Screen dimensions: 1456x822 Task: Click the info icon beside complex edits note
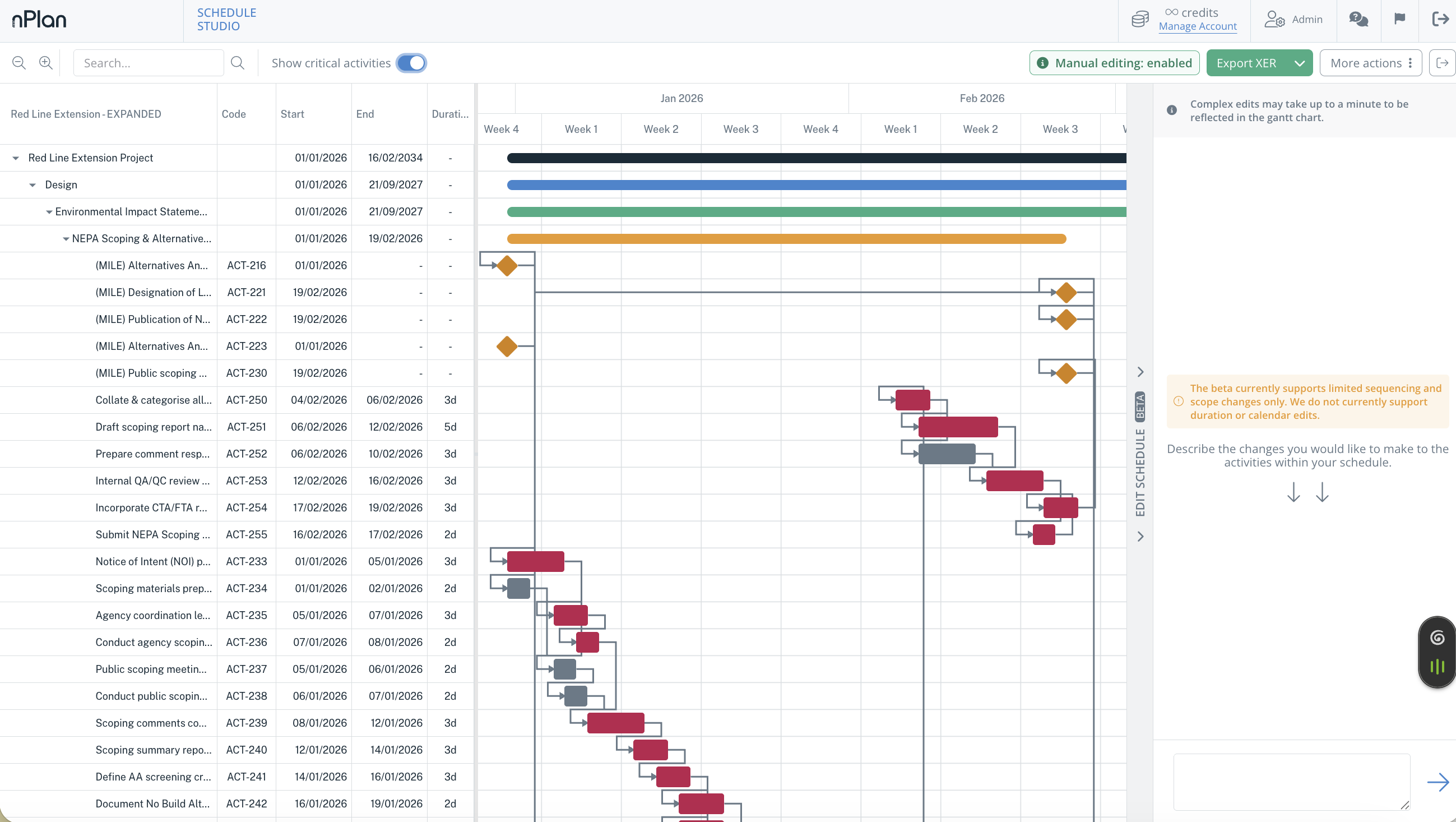(1172, 110)
